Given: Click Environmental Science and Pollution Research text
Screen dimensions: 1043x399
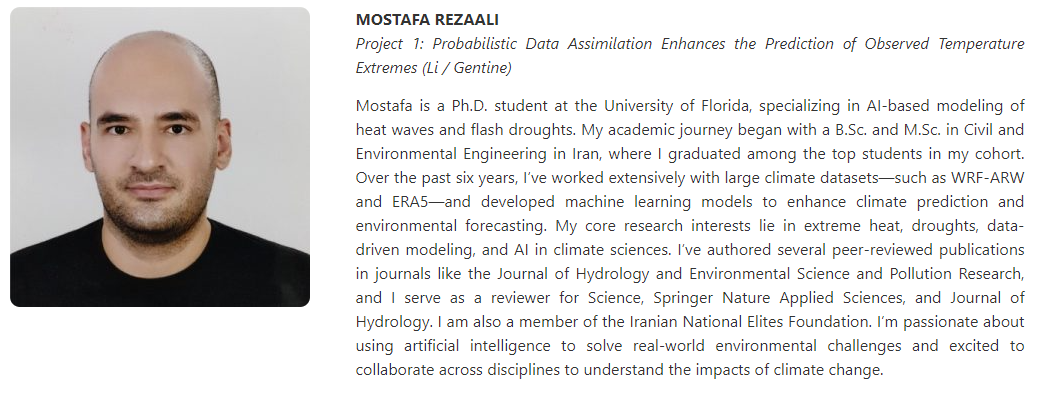Looking at the screenshot, I should pyautogui.click(x=855, y=273).
